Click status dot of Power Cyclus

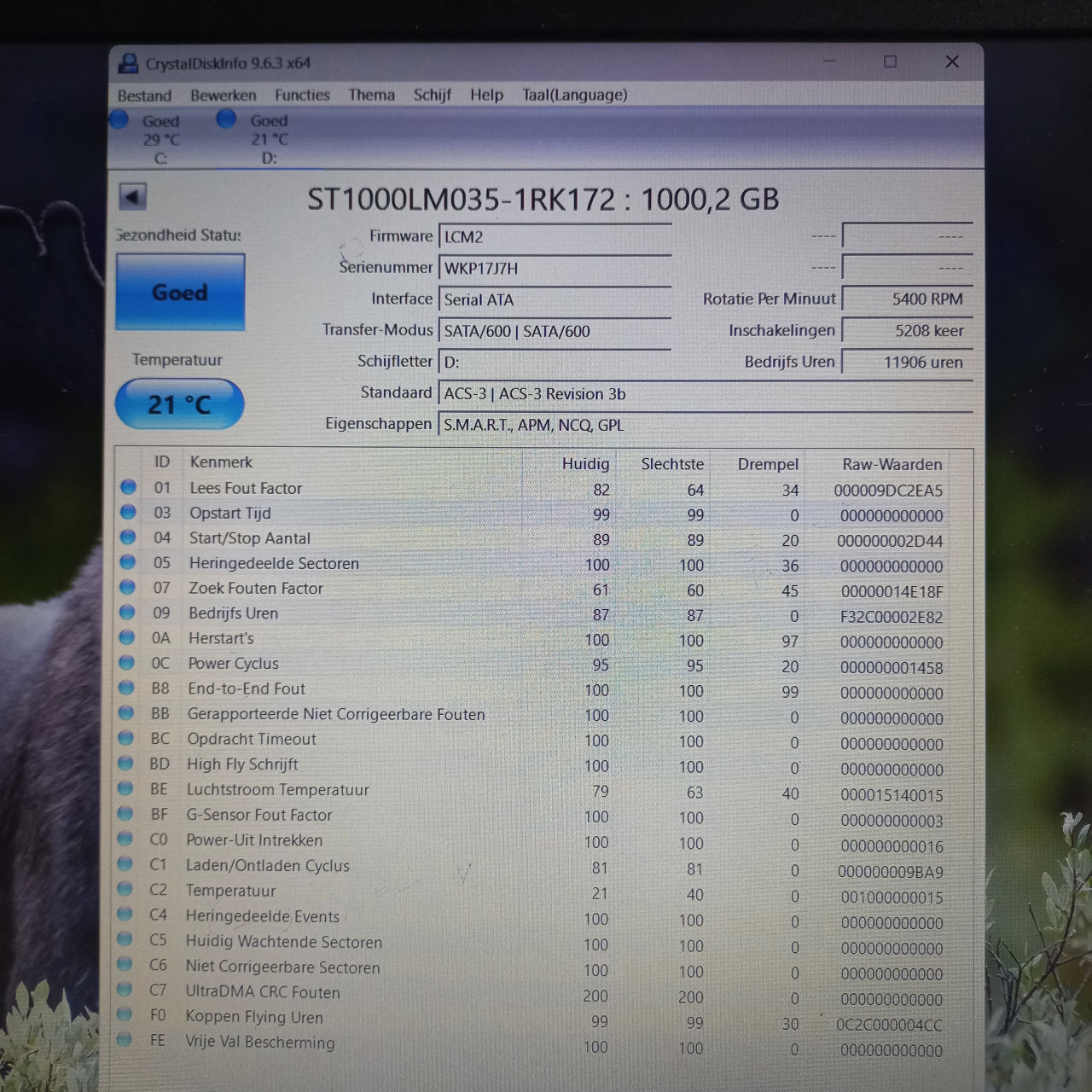point(127,663)
